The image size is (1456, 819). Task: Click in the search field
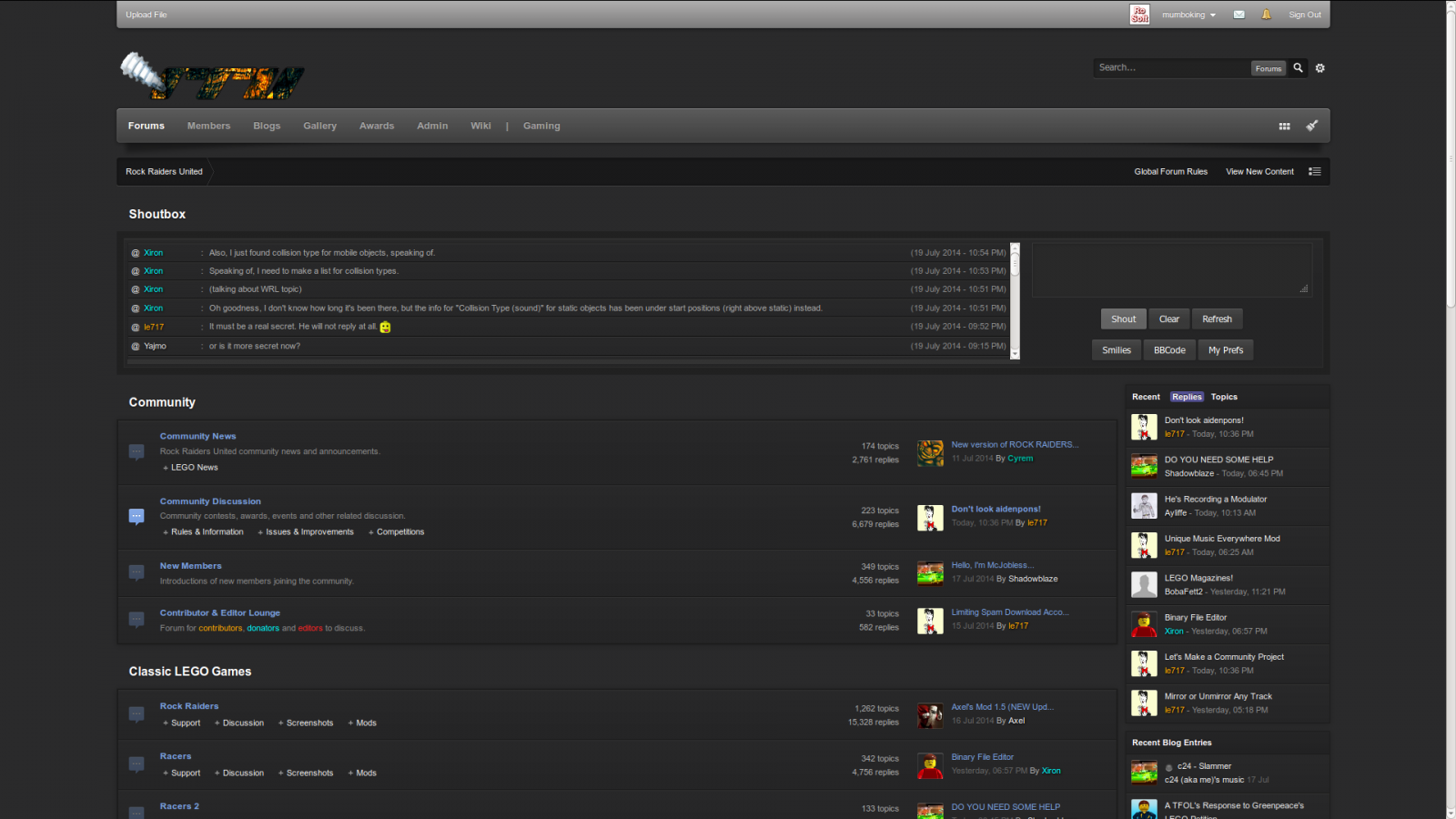point(1171,67)
